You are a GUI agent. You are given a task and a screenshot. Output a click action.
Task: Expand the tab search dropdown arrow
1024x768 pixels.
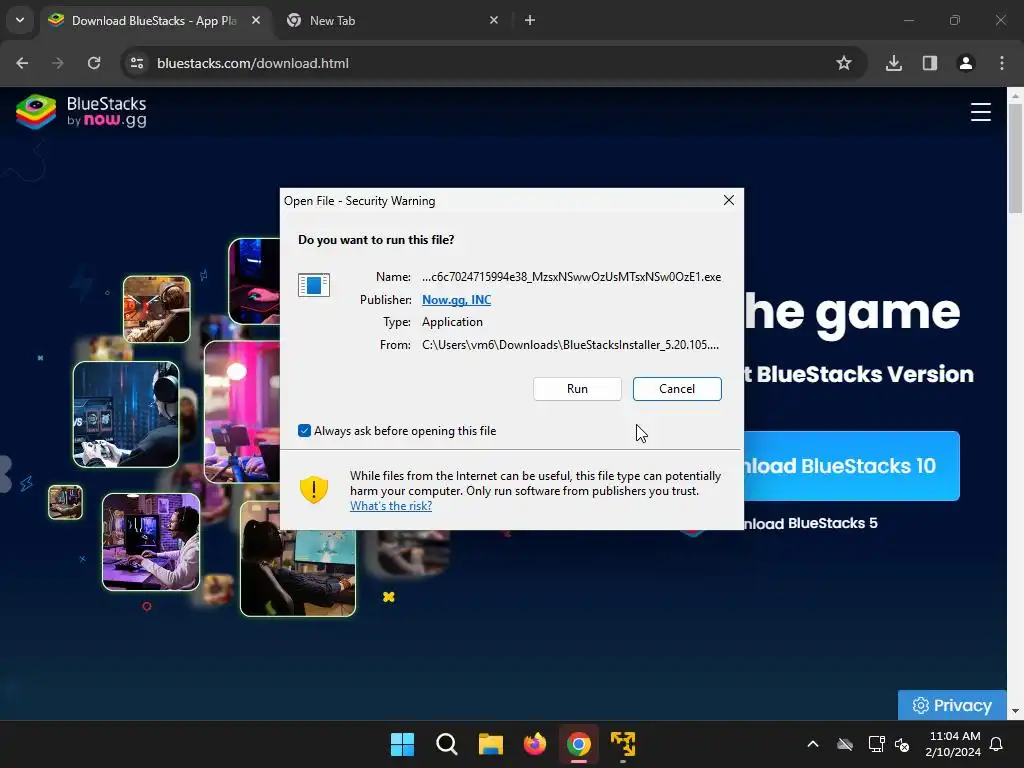click(x=20, y=20)
